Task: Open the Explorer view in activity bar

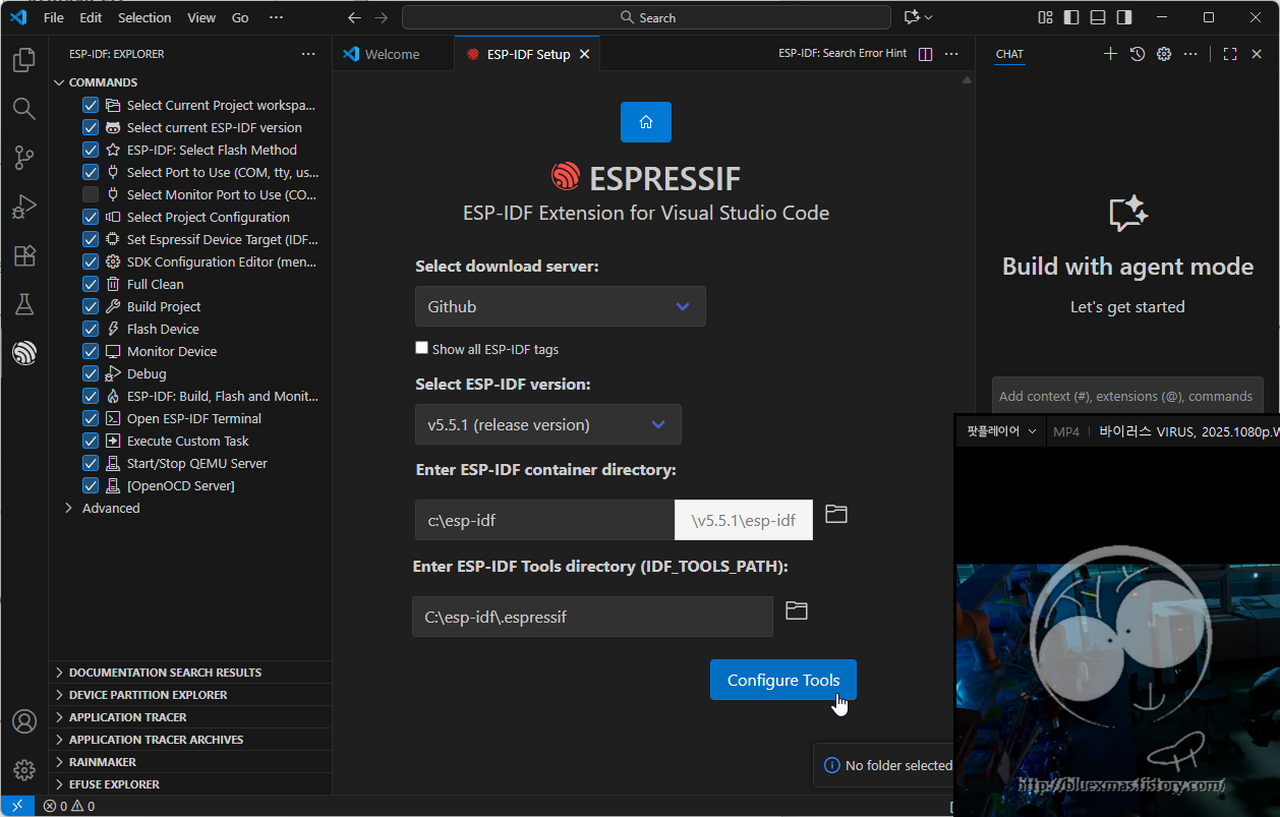Action: (x=24, y=61)
